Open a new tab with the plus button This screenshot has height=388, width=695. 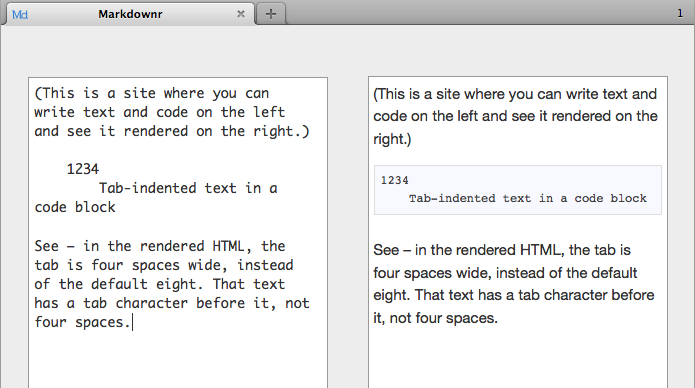point(271,14)
